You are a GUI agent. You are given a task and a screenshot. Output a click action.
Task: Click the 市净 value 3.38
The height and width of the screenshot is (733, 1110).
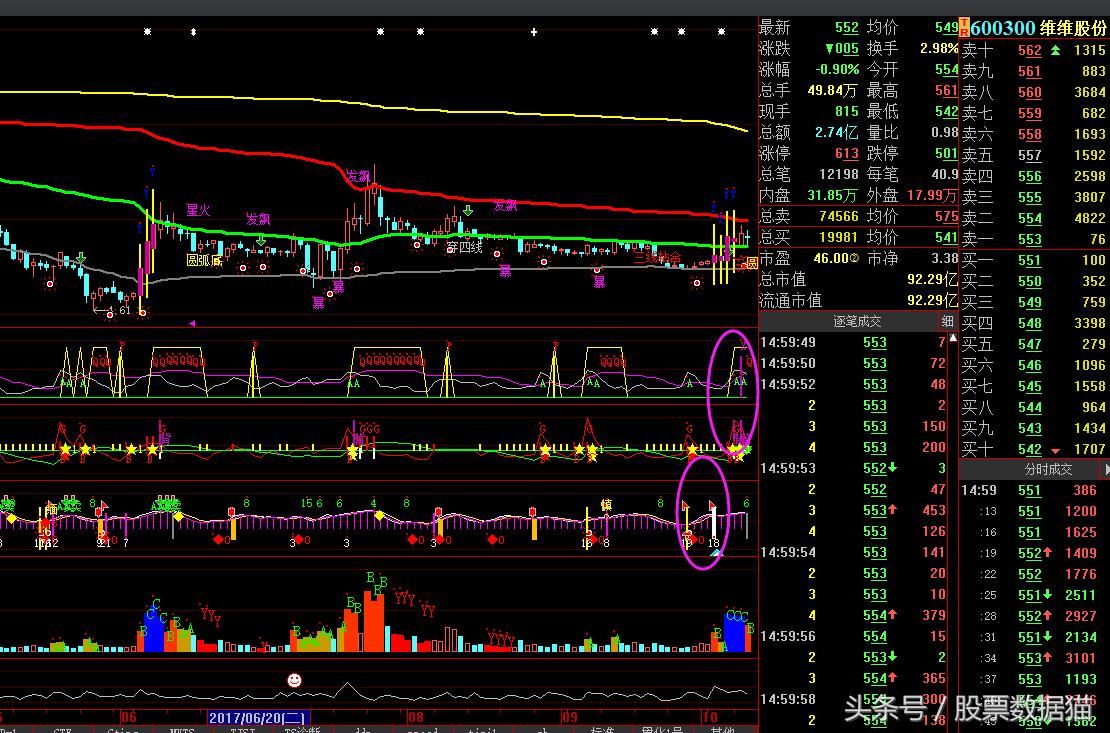click(944, 258)
